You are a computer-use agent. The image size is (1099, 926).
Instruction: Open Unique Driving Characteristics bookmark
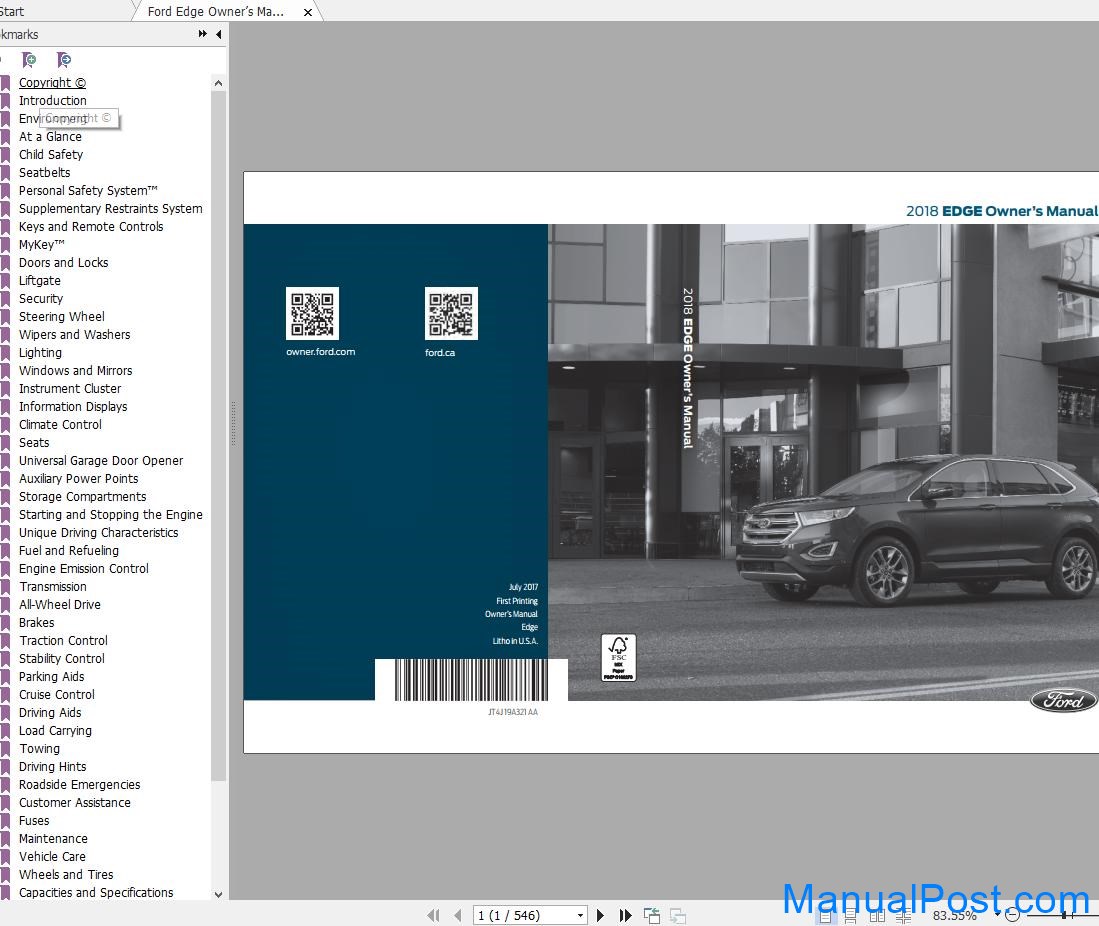pyautogui.click(x=99, y=533)
